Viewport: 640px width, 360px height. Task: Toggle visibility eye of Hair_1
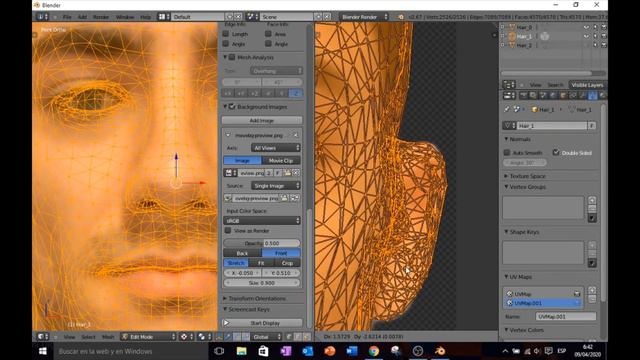[x=586, y=36]
